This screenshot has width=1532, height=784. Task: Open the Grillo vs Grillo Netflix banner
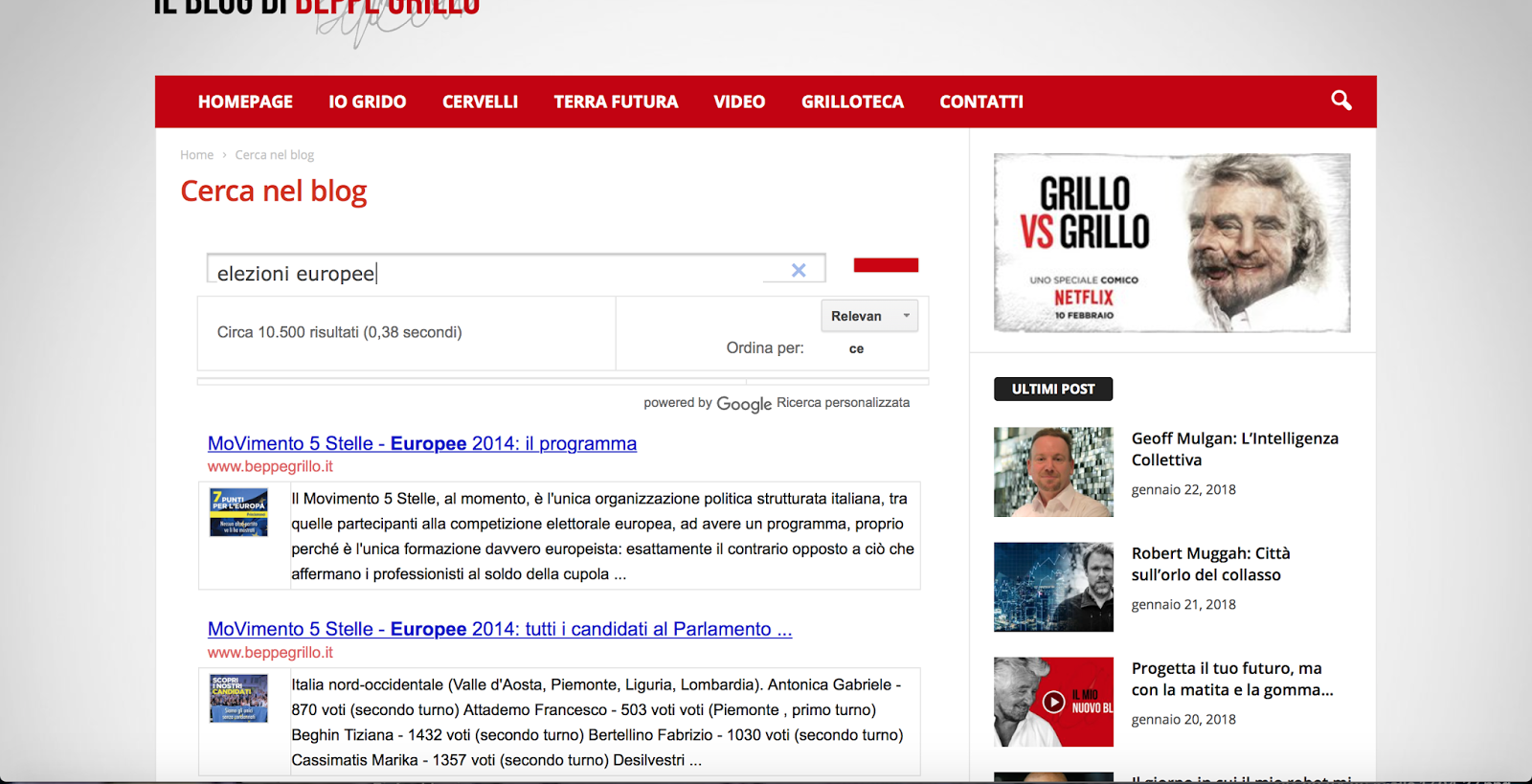[x=1172, y=243]
